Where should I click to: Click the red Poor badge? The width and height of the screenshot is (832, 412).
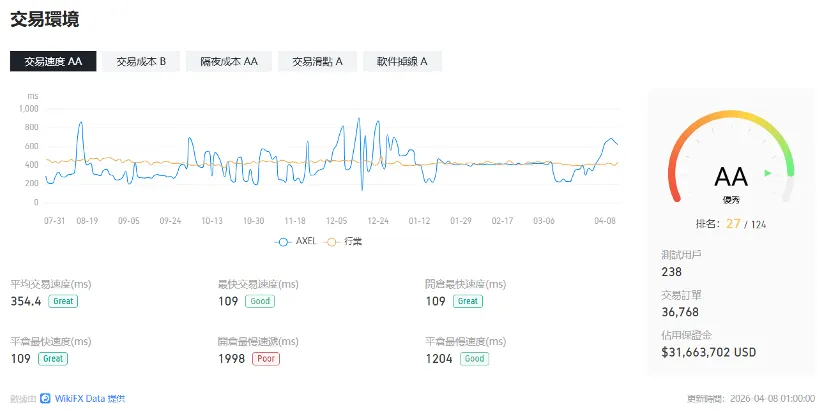point(266,358)
